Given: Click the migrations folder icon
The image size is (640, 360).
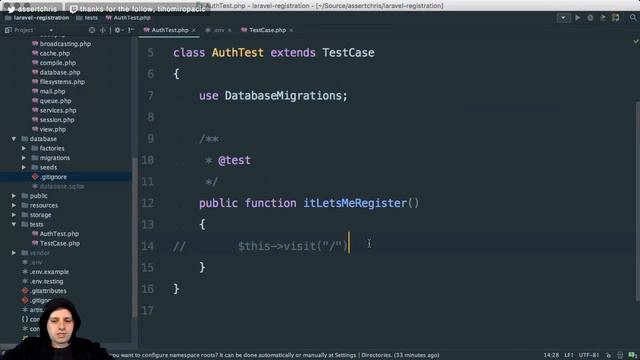Looking at the screenshot, I should click(35, 158).
